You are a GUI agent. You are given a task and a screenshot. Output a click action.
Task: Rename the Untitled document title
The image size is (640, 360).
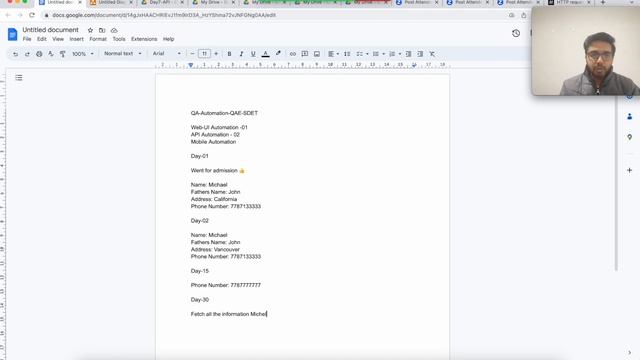pyautogui.click(x=50, y=30)
